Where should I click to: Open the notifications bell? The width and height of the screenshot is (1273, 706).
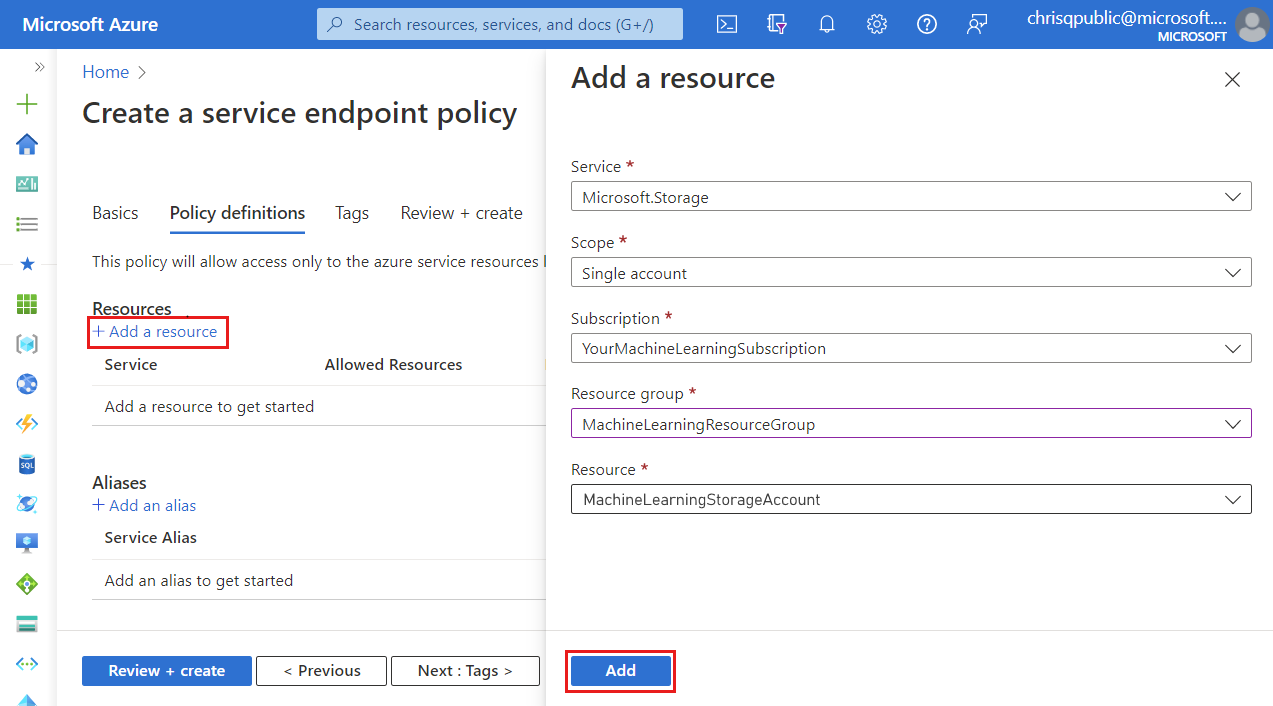point(827,25)
